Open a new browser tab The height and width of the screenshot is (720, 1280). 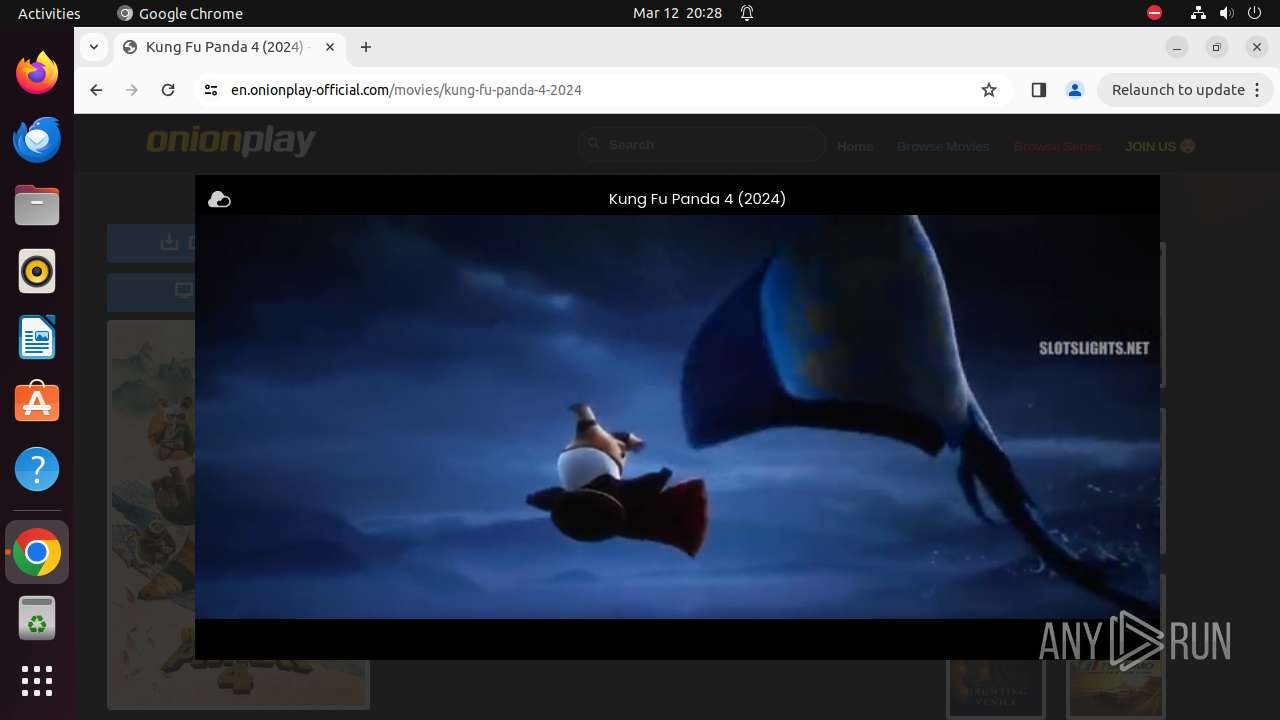(x=366, y=47)
